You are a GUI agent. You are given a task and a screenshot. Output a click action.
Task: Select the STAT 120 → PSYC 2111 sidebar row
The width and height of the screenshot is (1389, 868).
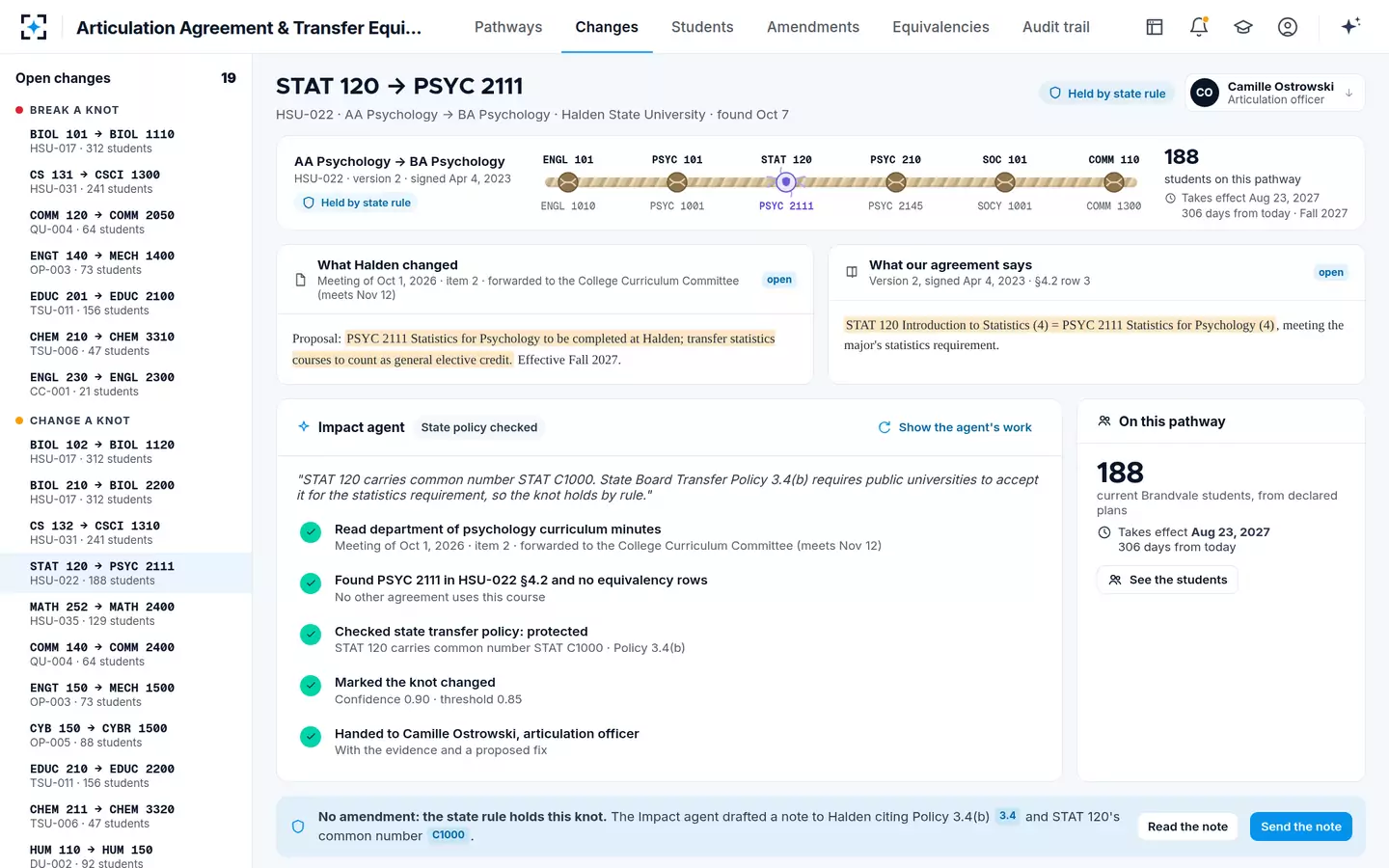point(125,573)
